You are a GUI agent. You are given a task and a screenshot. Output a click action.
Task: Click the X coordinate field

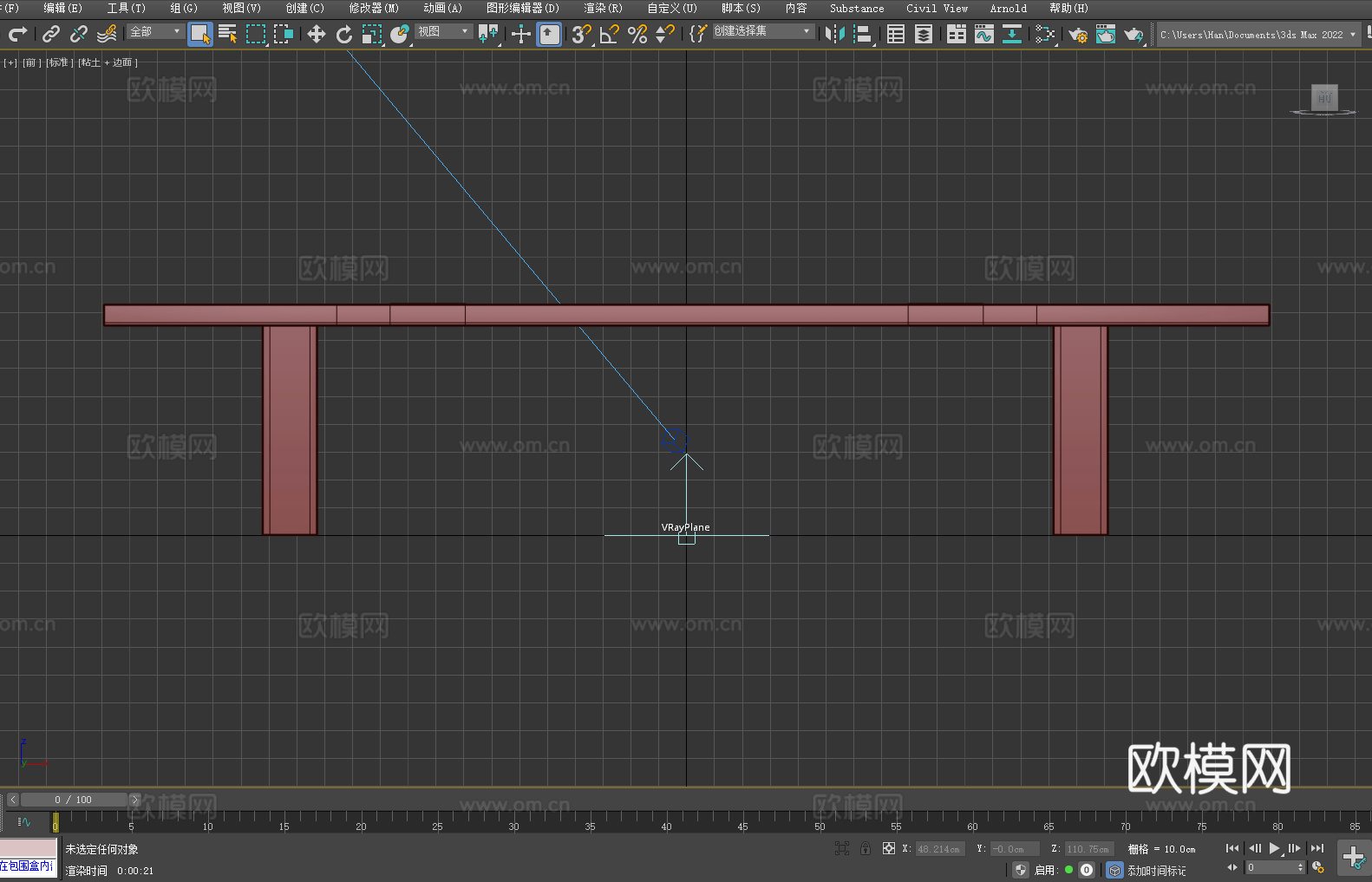[x=939, y=849]
